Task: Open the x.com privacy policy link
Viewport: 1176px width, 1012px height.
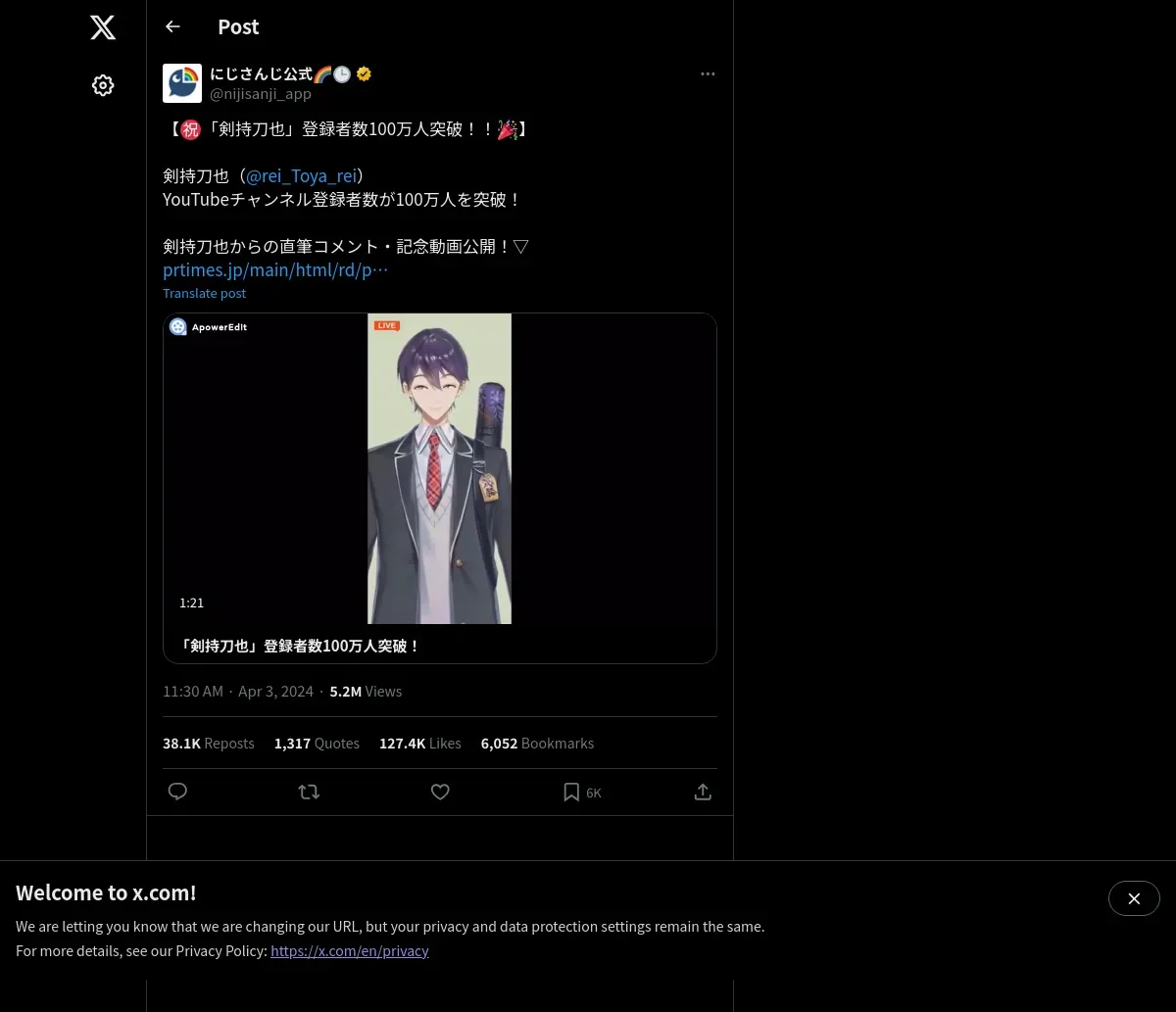Action: 350,950
